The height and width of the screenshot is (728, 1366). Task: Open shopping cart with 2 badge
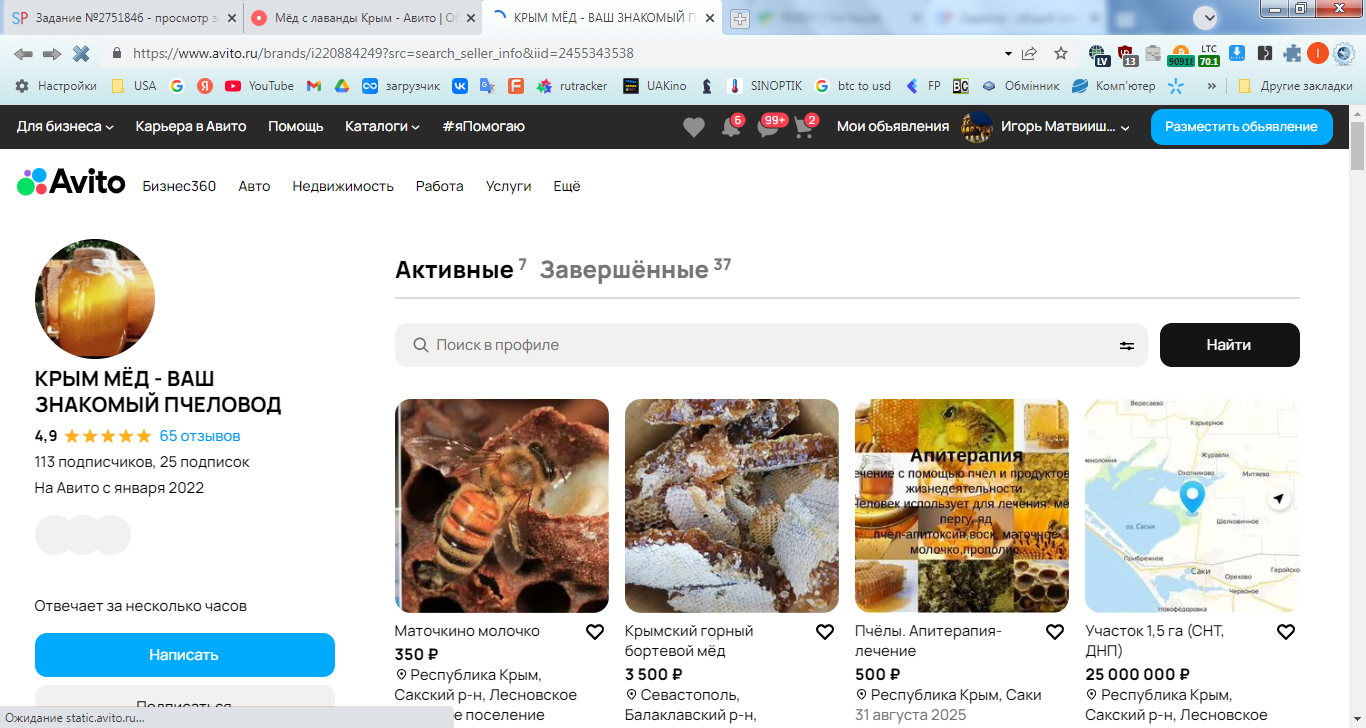pyautogui.click(x=806, y=127)
